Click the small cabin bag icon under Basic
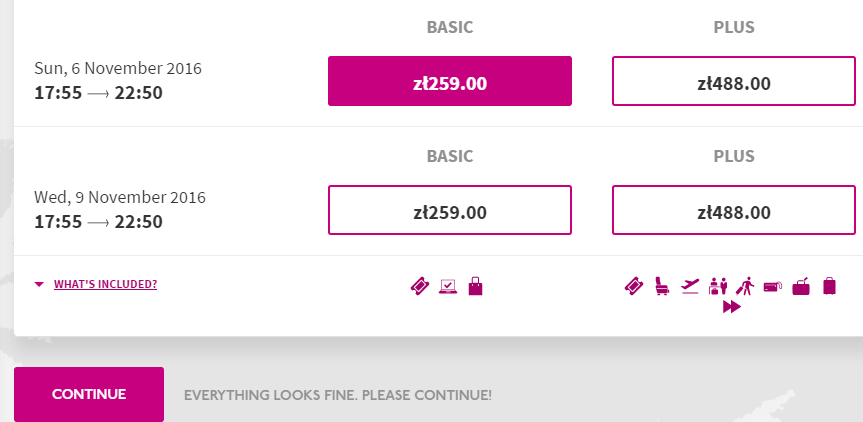This screenshot has width=863, height=422. click(475, 286)
